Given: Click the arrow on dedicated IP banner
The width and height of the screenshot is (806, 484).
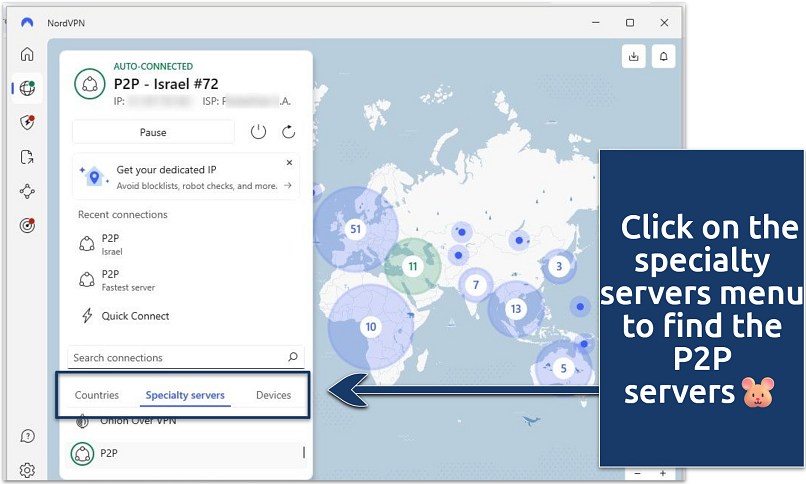Looking at the screenshot, I should [288, 185].
